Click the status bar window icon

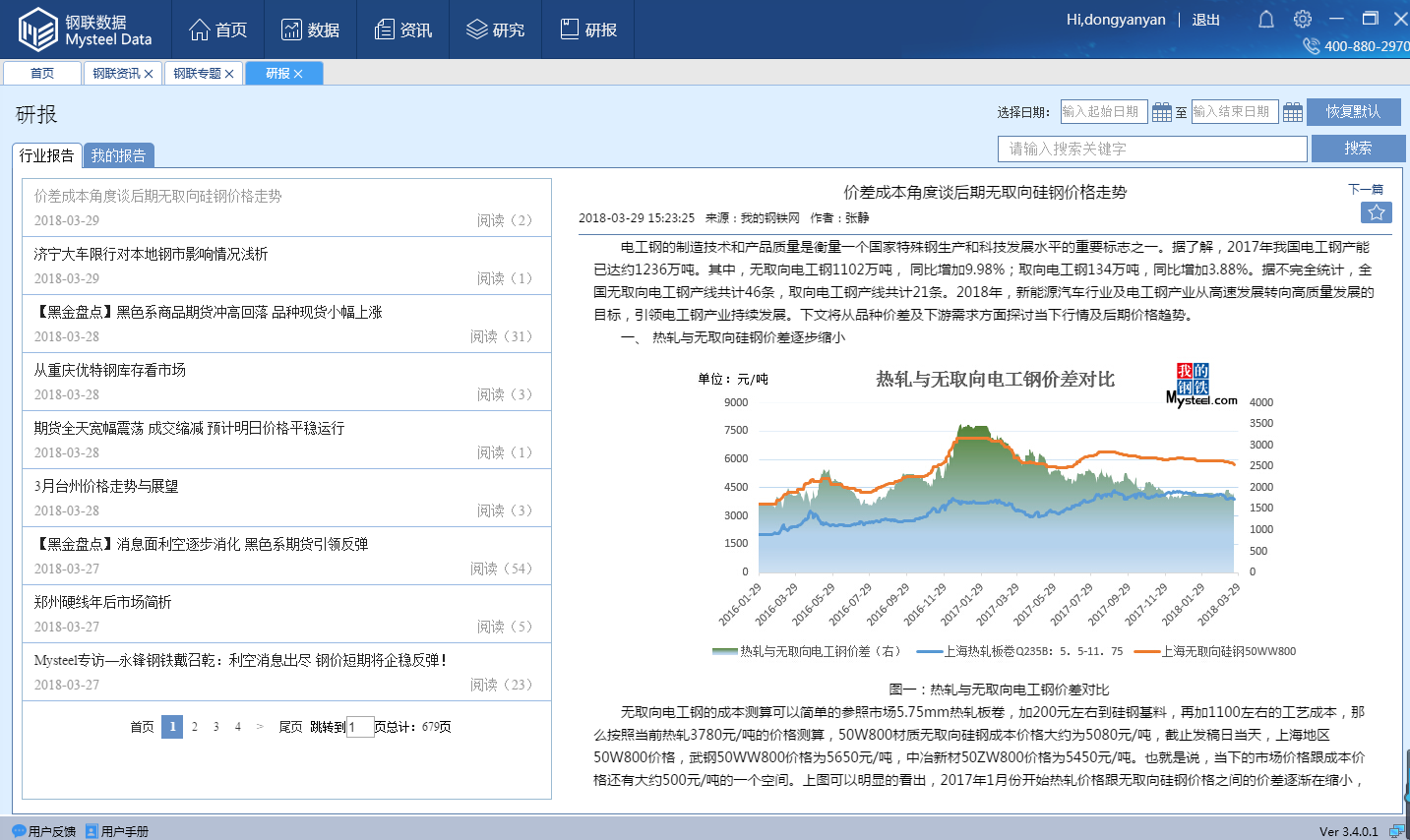pyautogui.click(x=1397, y=831)
